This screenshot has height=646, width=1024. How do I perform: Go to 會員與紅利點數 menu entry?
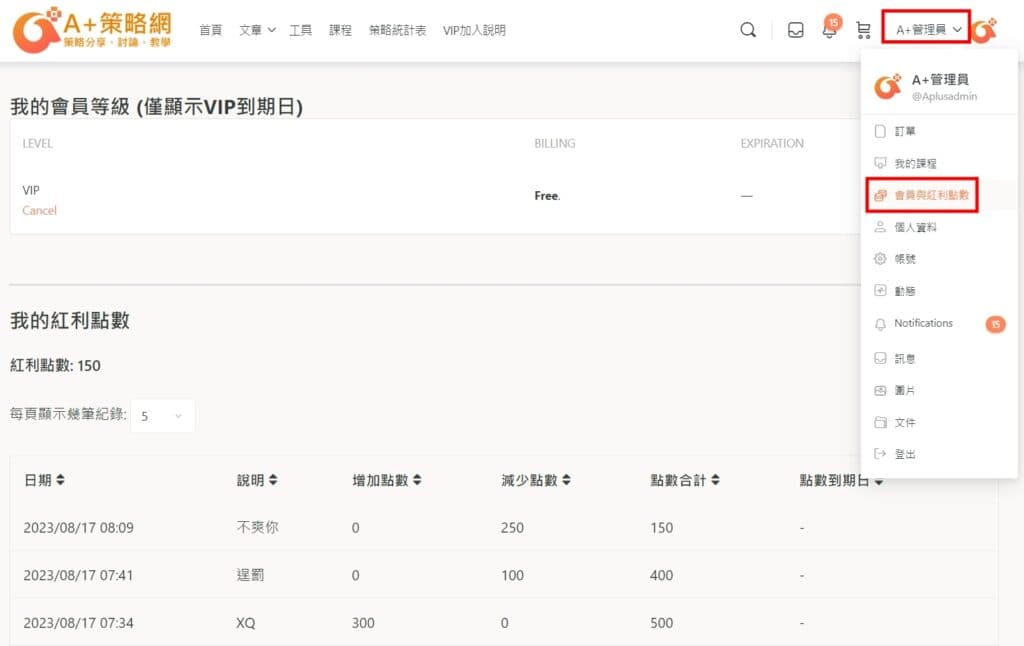(x=930, y=195)
